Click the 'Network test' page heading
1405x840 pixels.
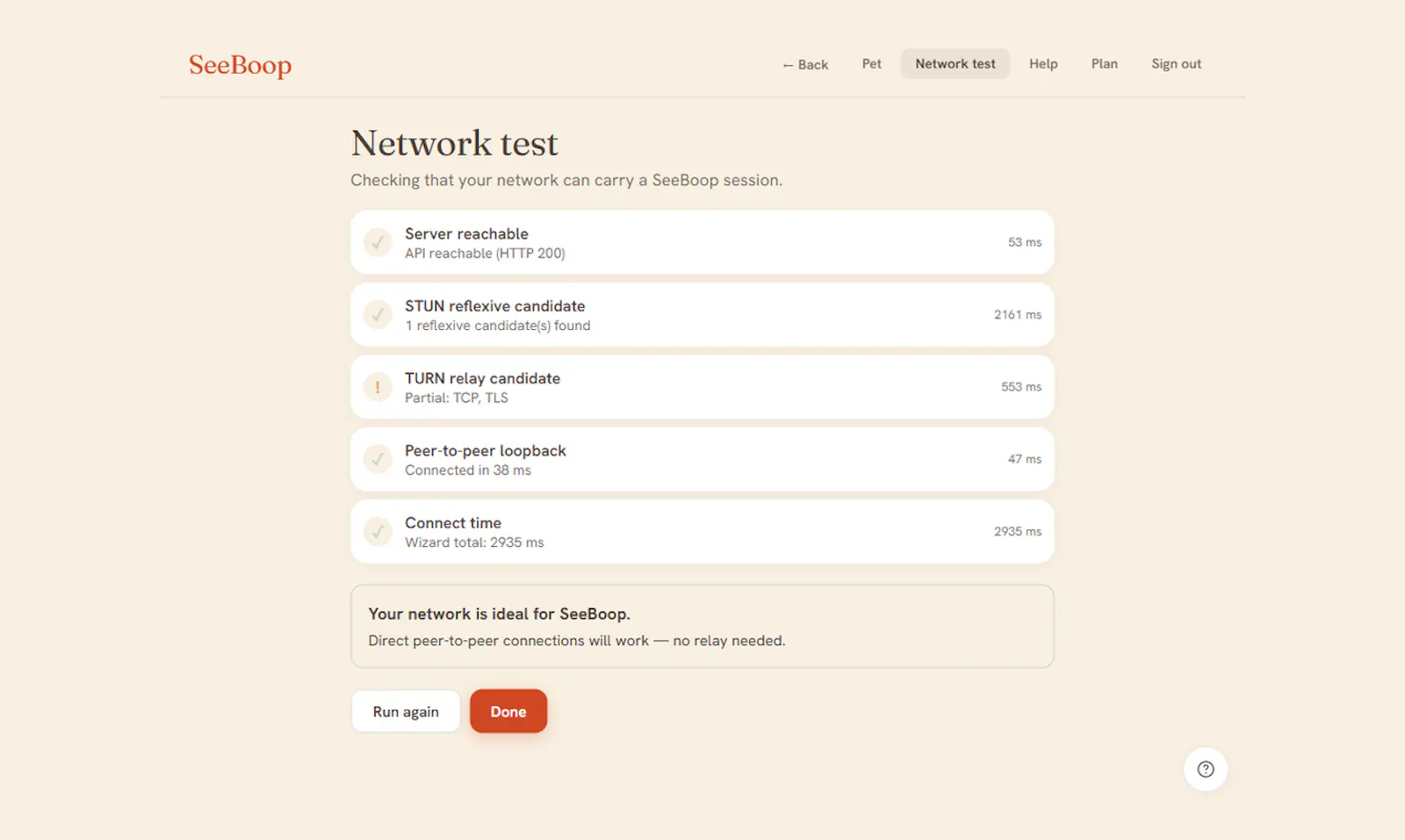tap(454, 143)
